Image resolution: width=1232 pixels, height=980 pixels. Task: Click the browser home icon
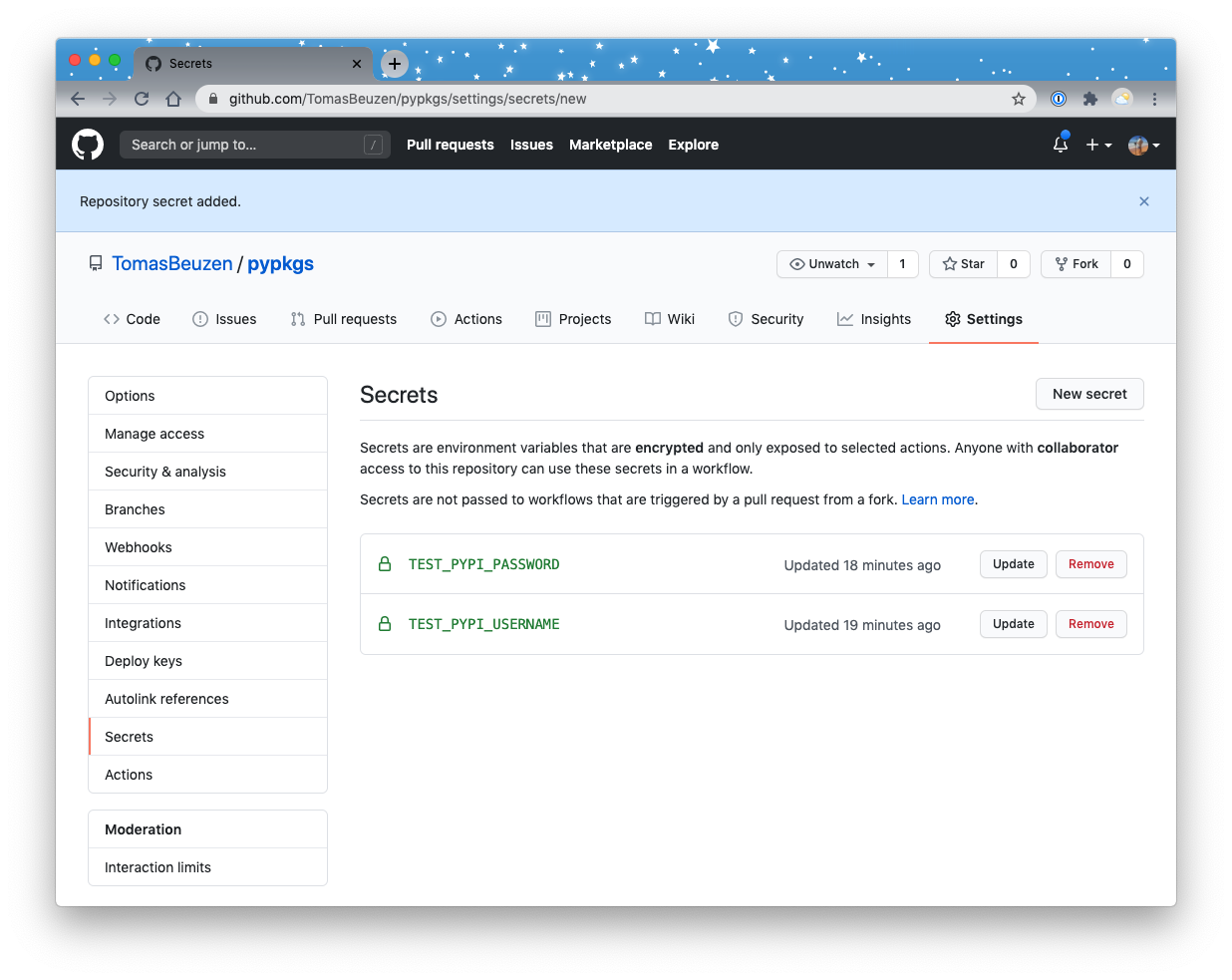click(x=173, y=99)
